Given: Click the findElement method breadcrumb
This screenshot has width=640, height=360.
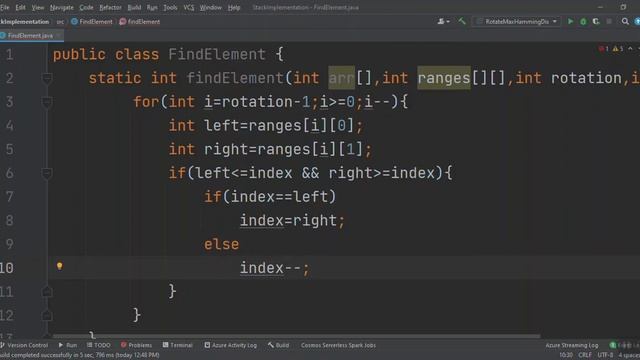Looking at the screenshot, I should [140, 22].
